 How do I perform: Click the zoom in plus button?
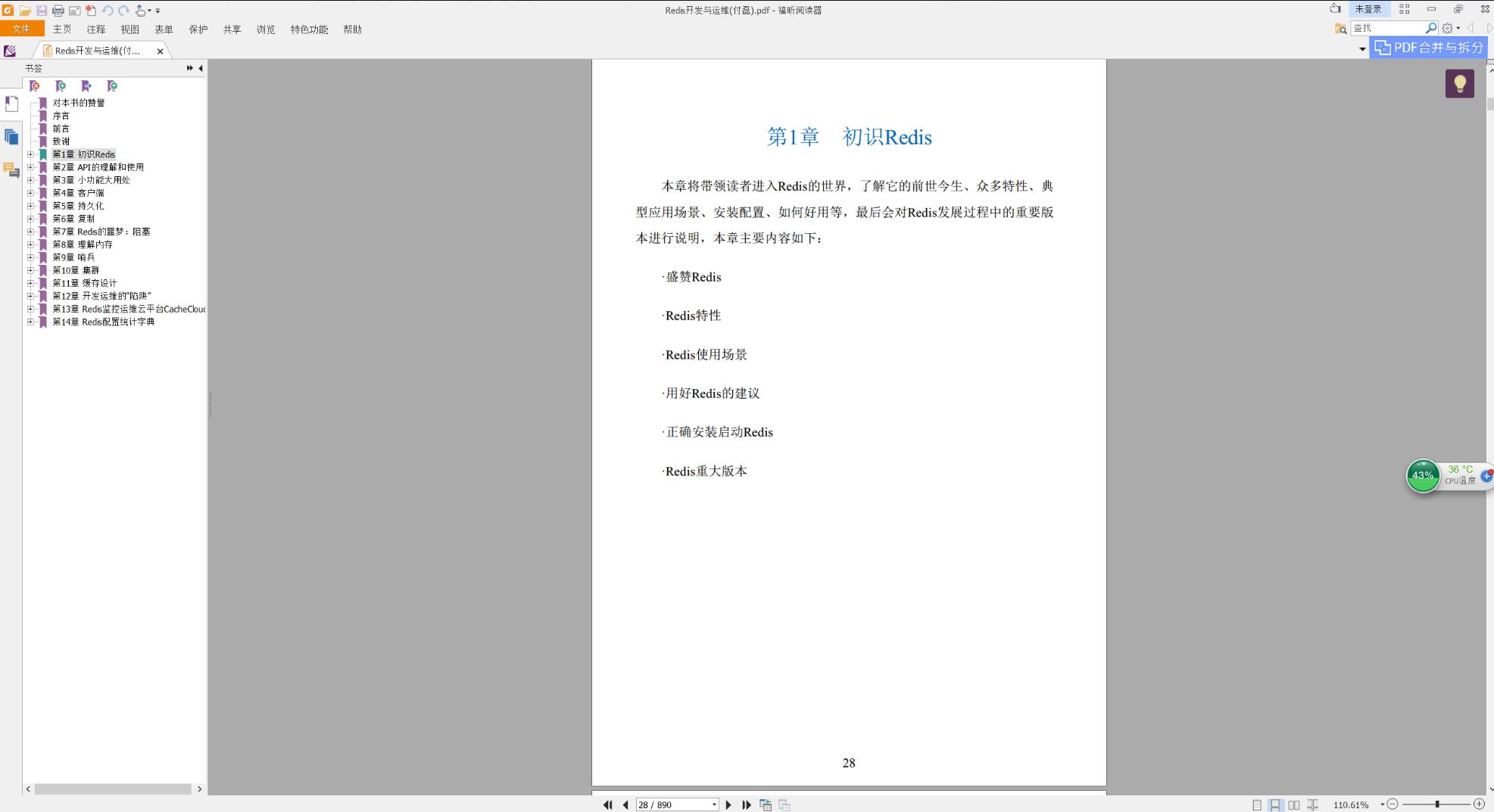point(1479,804)
